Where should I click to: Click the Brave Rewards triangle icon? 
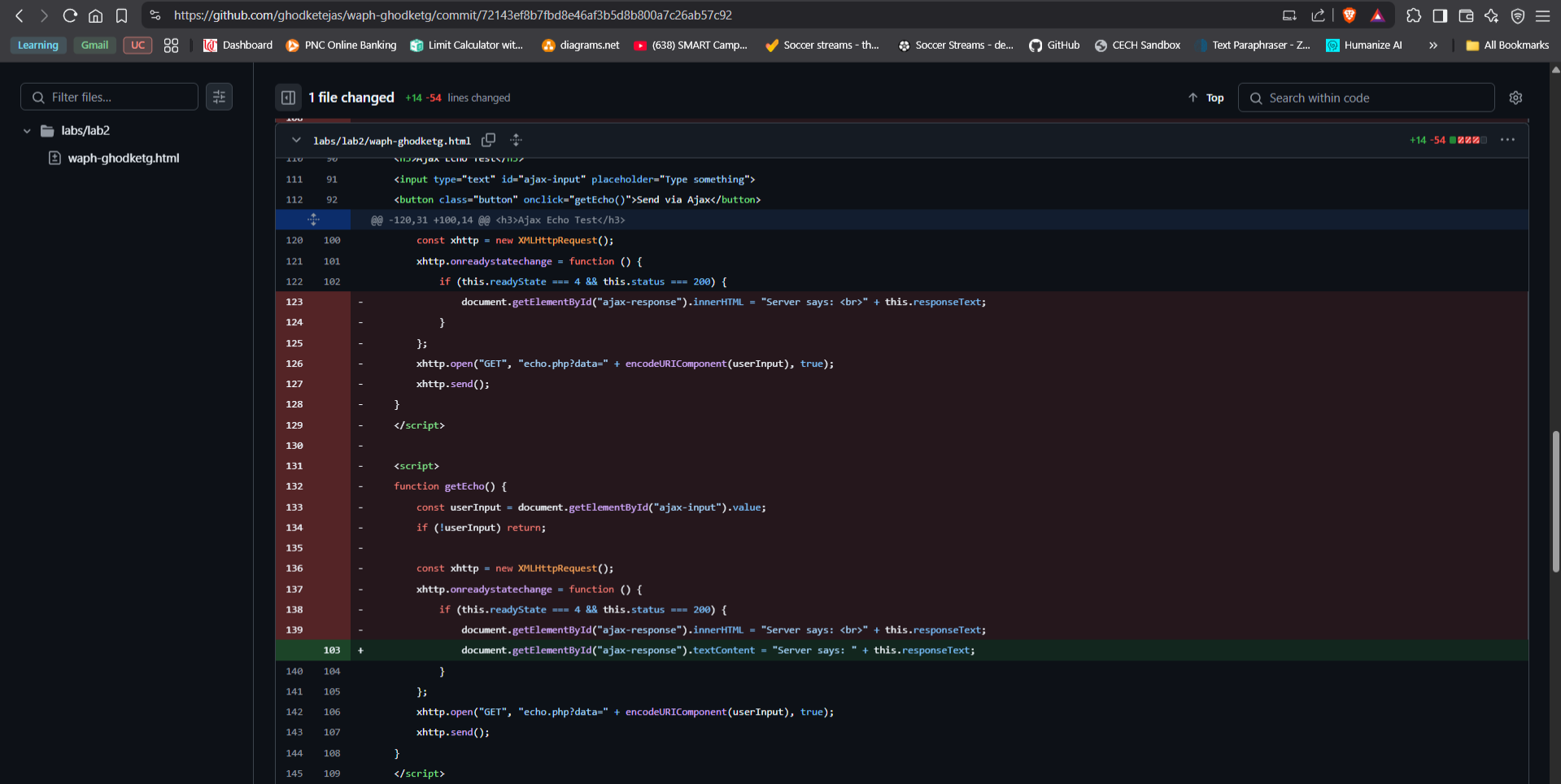(x=1377, y=15)
